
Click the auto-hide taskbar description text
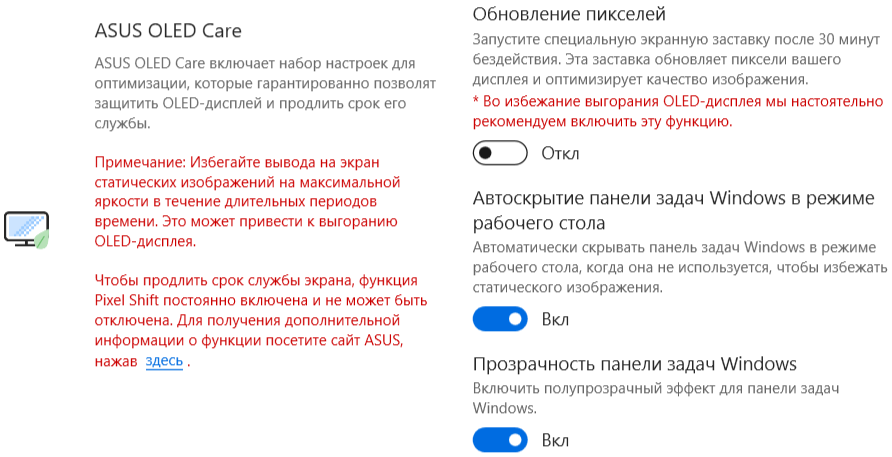tap(678, 267)
